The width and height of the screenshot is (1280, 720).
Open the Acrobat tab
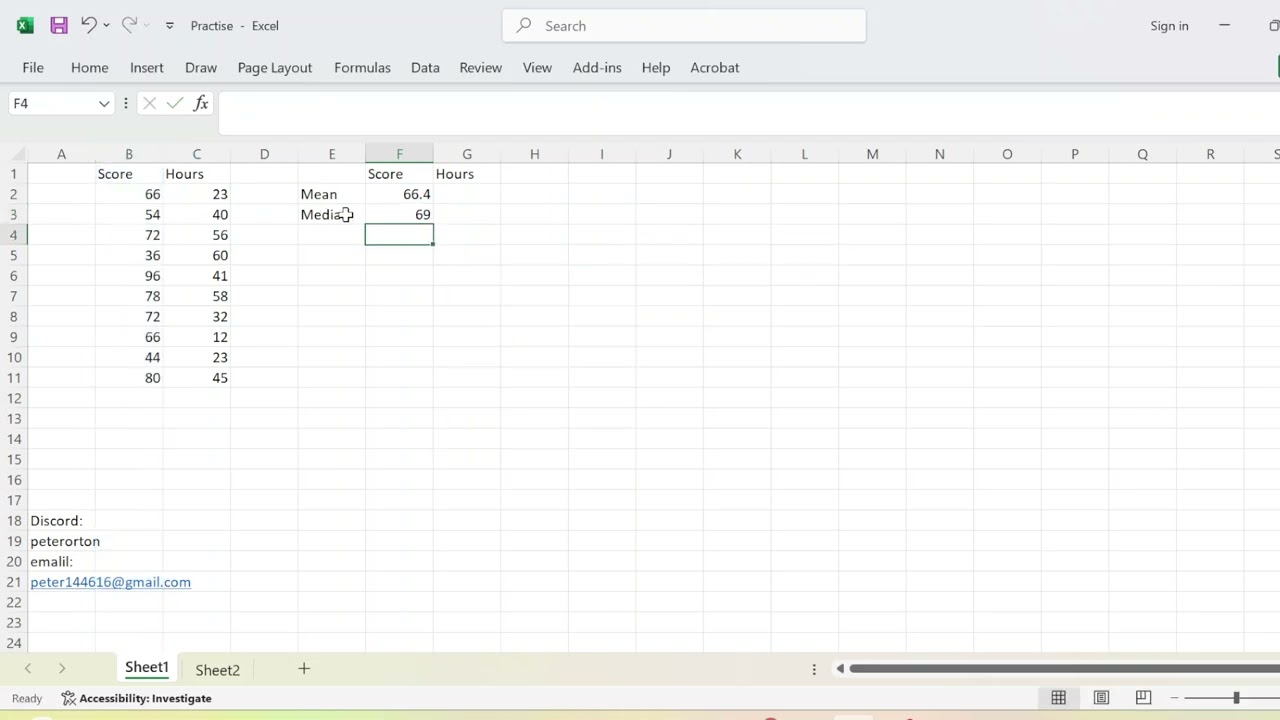[x=715, y=67]
